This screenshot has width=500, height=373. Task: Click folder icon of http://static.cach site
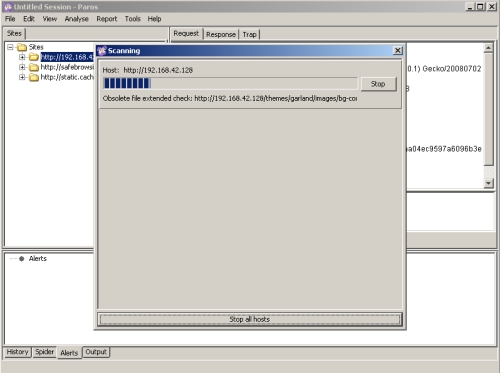(34, 77)
